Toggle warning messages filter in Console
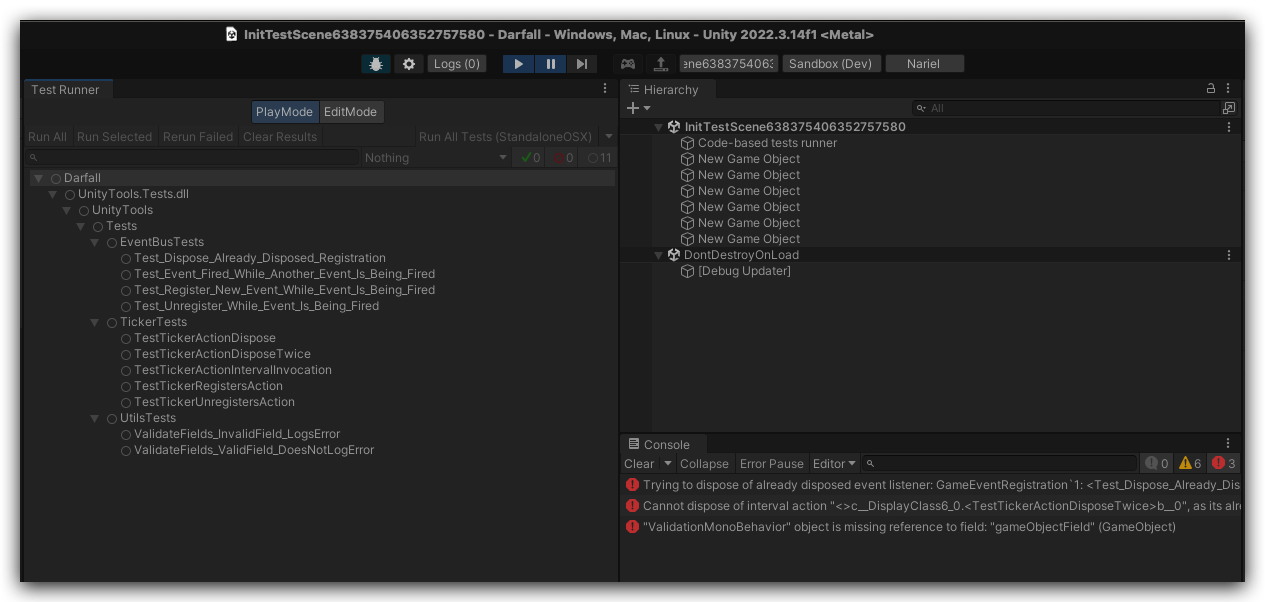 point(1190,463)
